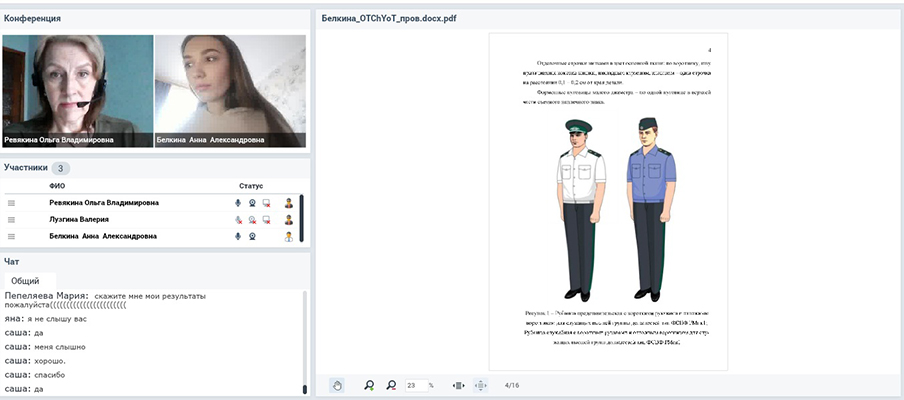Fit whole page in viewer

pyautogui.click(x=481, y=385)
